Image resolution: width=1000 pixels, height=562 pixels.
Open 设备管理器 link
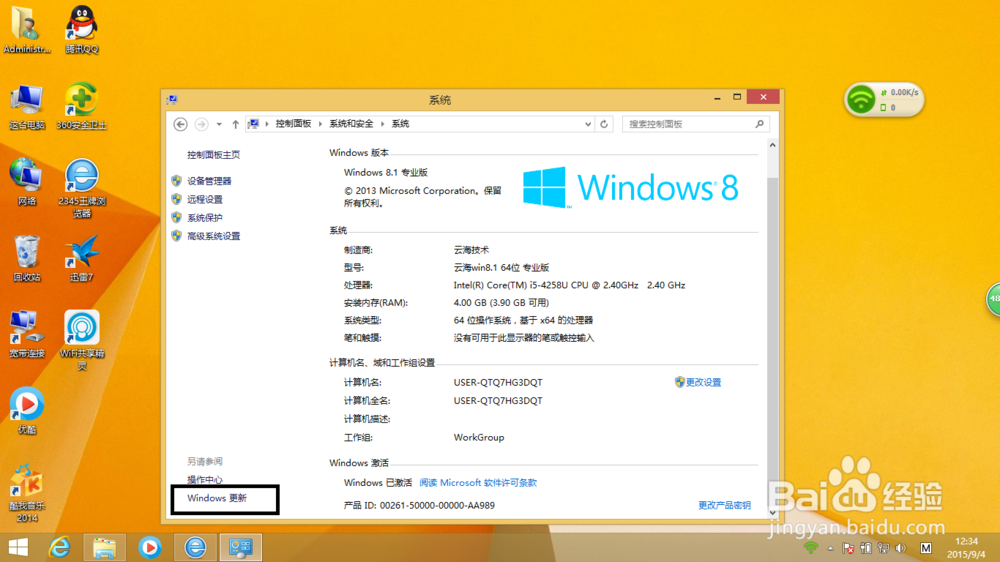(209, 181)
